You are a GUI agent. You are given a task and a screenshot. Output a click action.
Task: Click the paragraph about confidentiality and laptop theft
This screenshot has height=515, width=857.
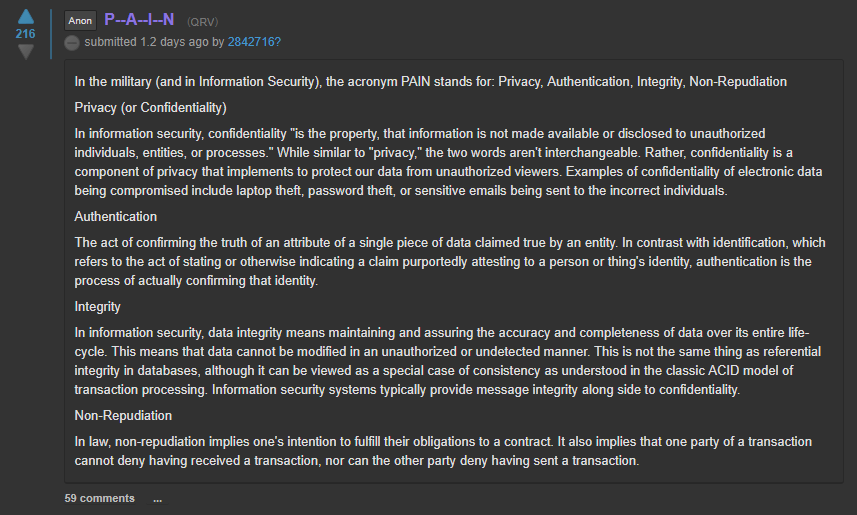[x=448, y=162]
